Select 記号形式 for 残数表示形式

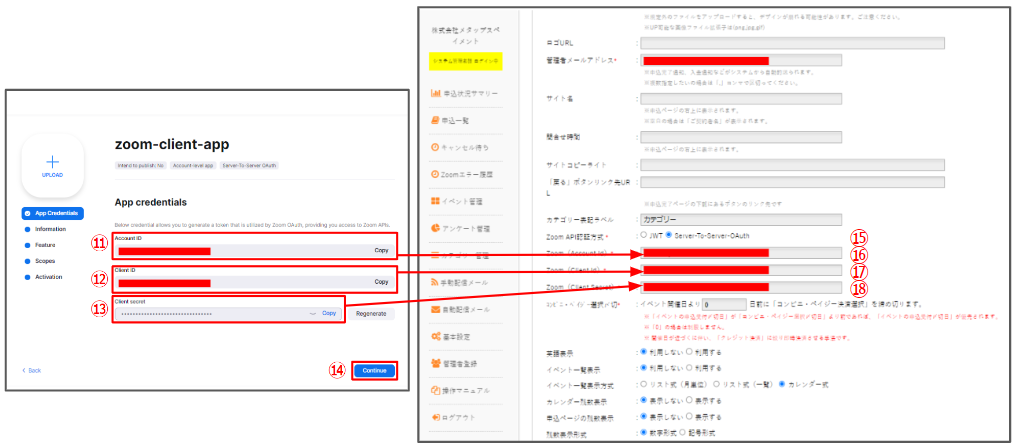[682, 432]
